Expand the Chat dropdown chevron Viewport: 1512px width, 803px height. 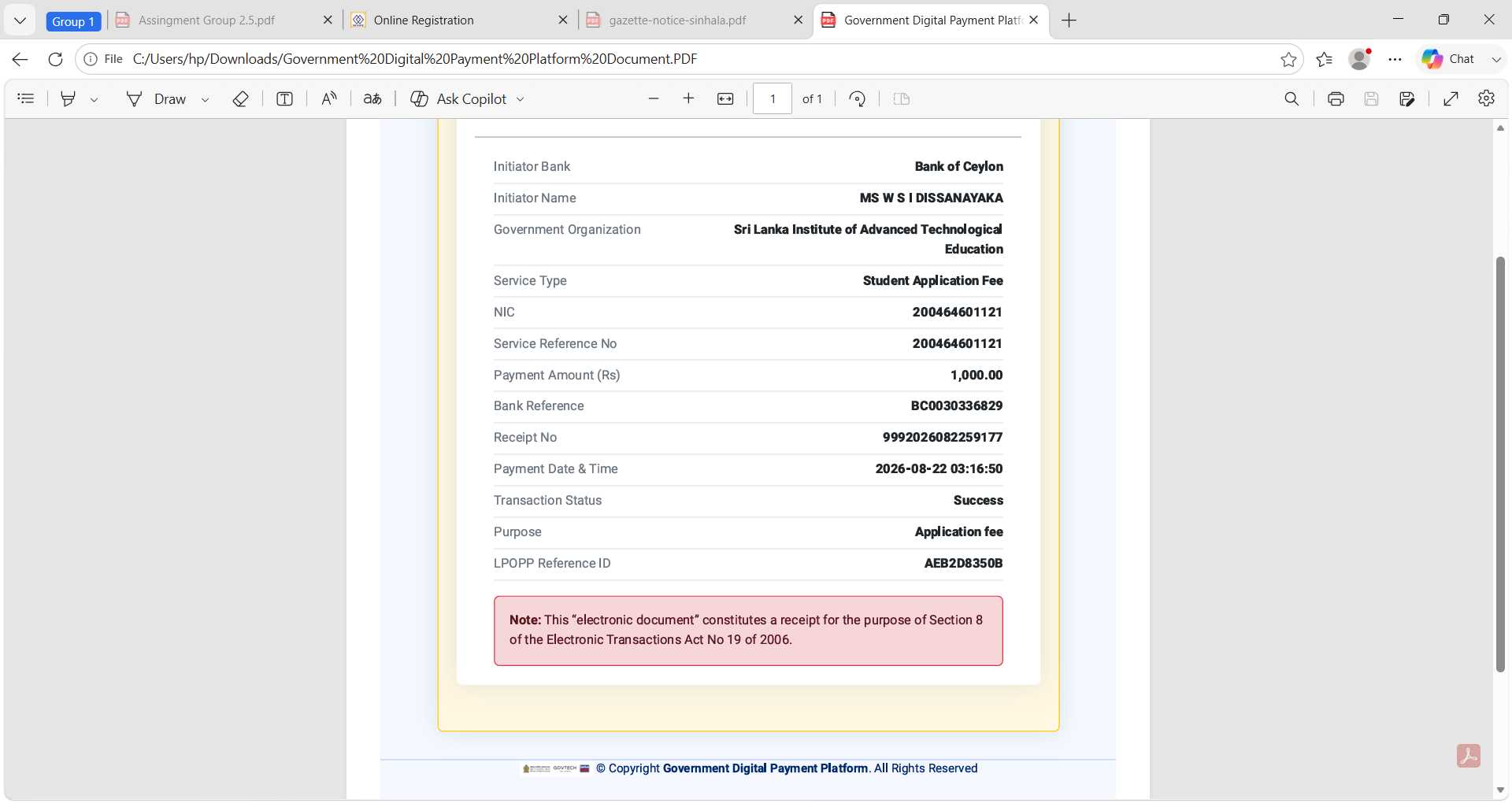pyautogui.click(x=1496, y=59)
